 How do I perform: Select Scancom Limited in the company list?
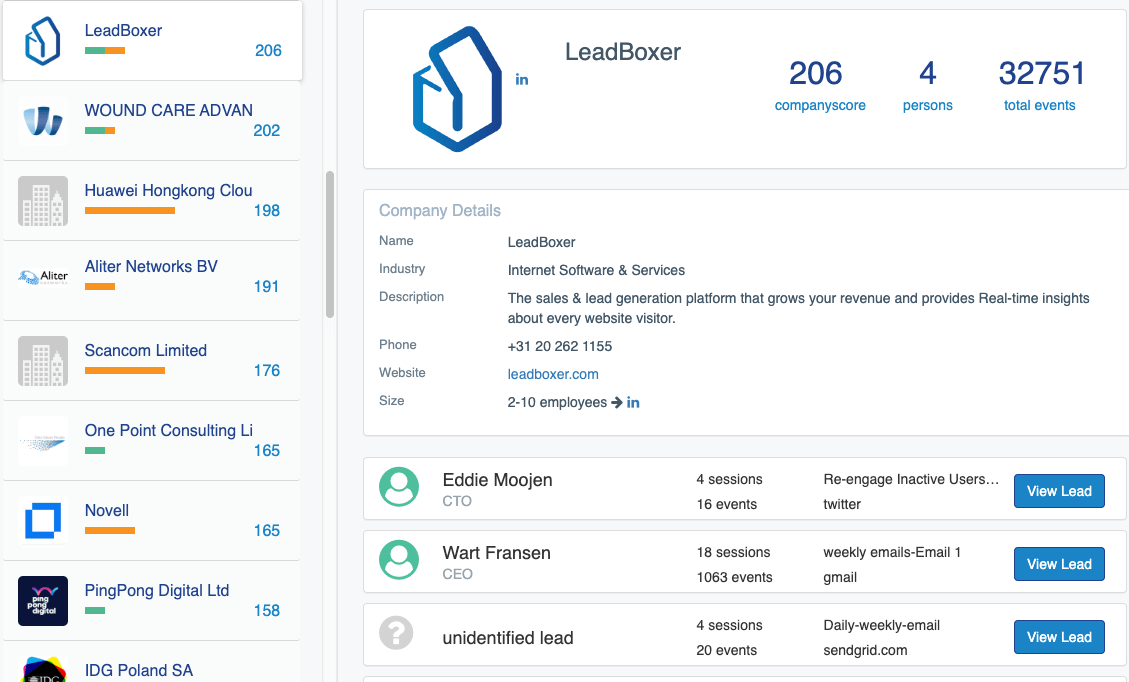(x=146, y=351)
